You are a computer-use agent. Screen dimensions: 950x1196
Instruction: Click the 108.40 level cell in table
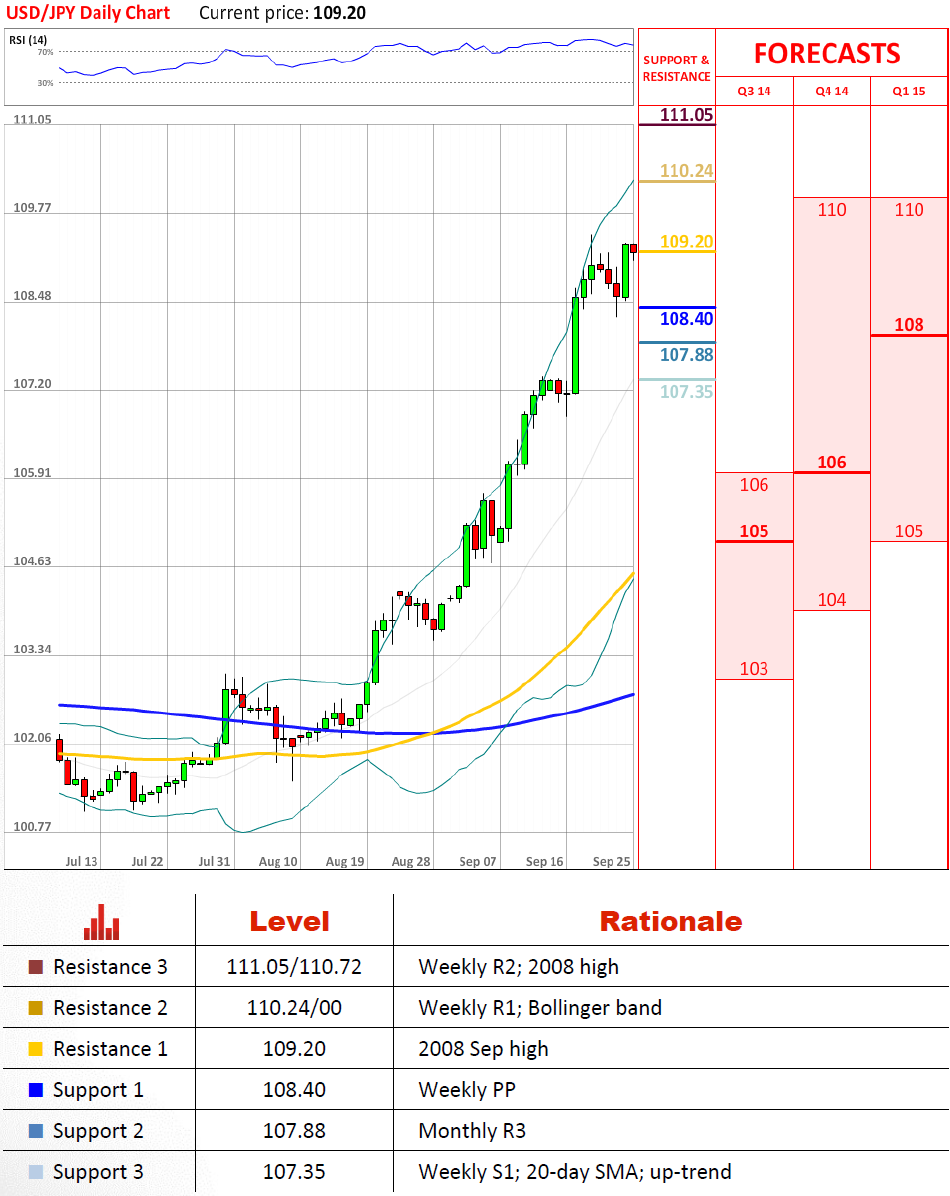[x=295, y=1090]
